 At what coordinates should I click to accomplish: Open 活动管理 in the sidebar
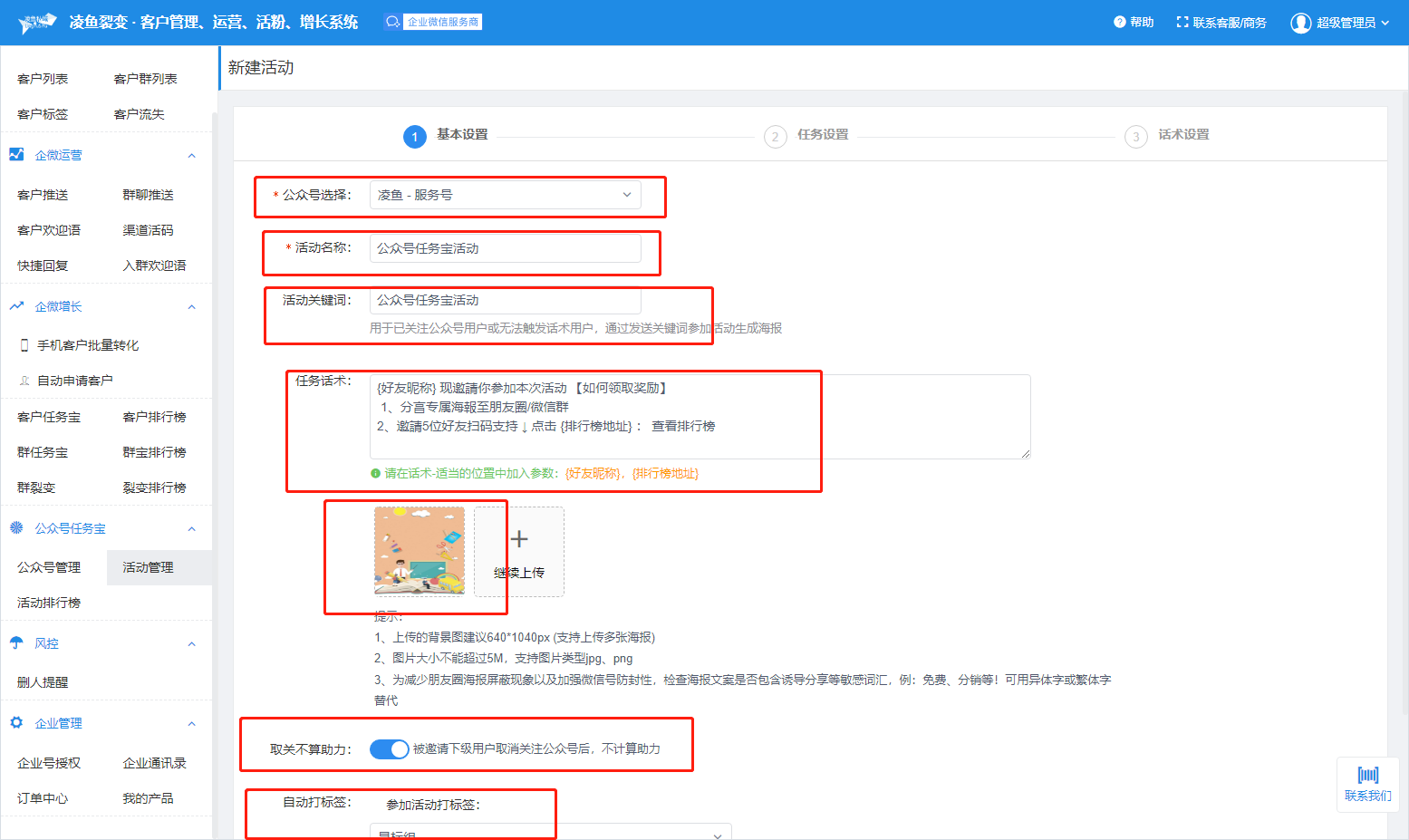coord(149,567)
